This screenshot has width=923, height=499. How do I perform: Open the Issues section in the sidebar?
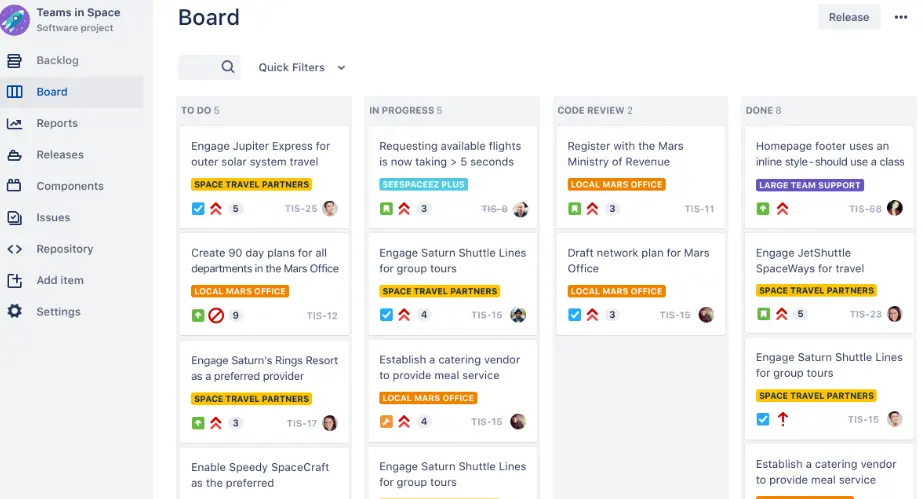[53, 217]
